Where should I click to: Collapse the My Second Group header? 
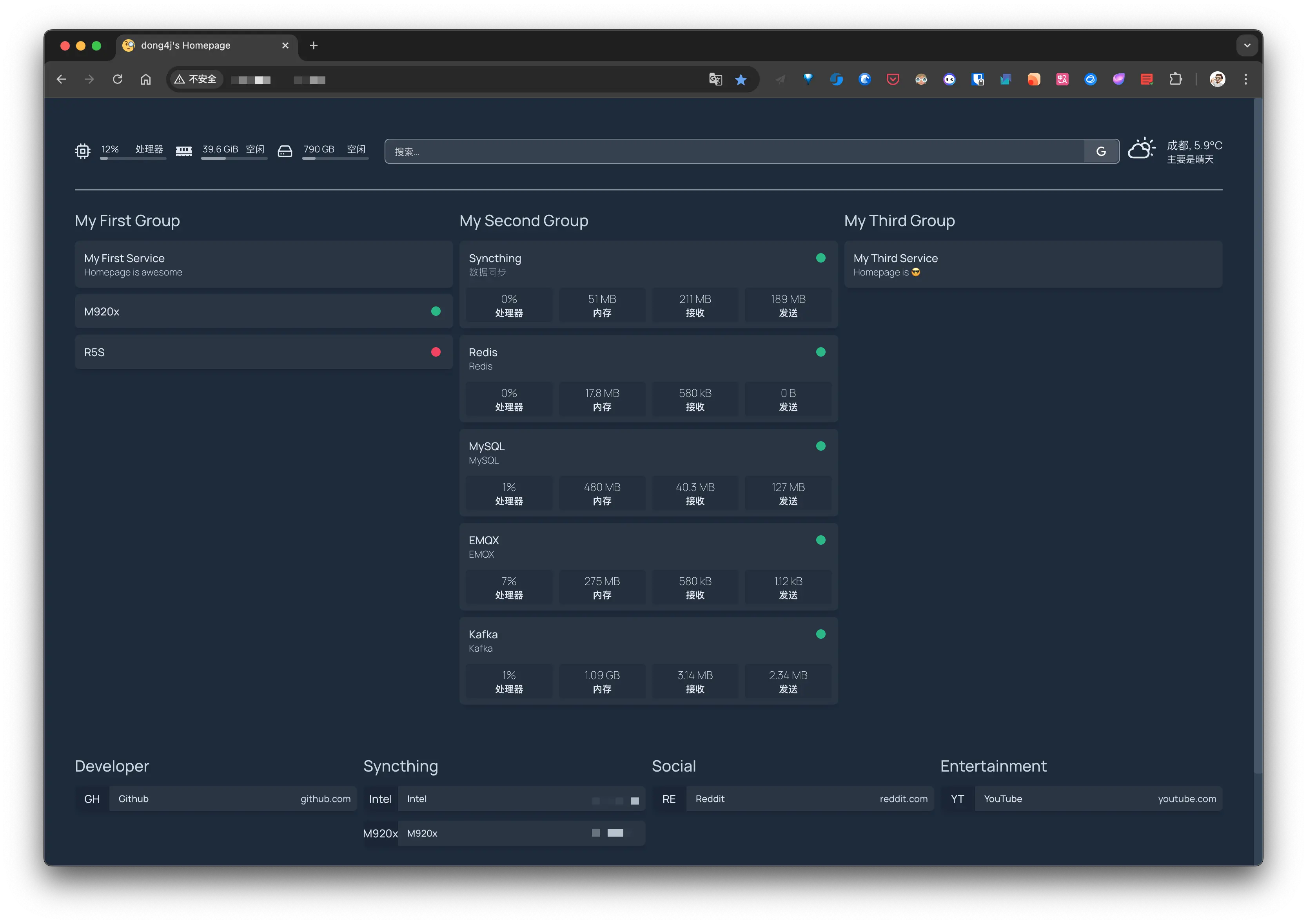[x=524, y=221]
